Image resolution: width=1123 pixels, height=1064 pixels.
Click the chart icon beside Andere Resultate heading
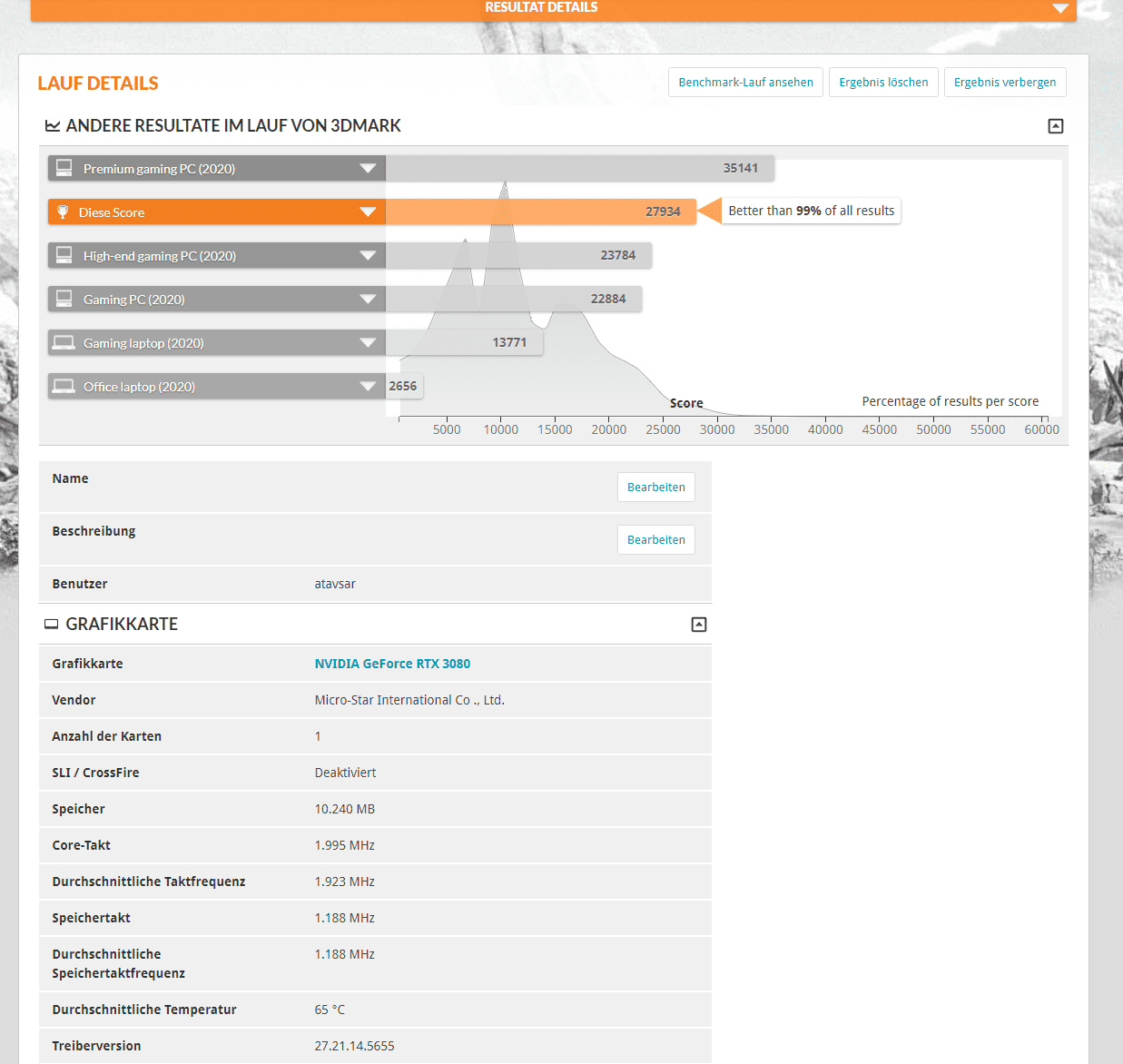[53, 126]
